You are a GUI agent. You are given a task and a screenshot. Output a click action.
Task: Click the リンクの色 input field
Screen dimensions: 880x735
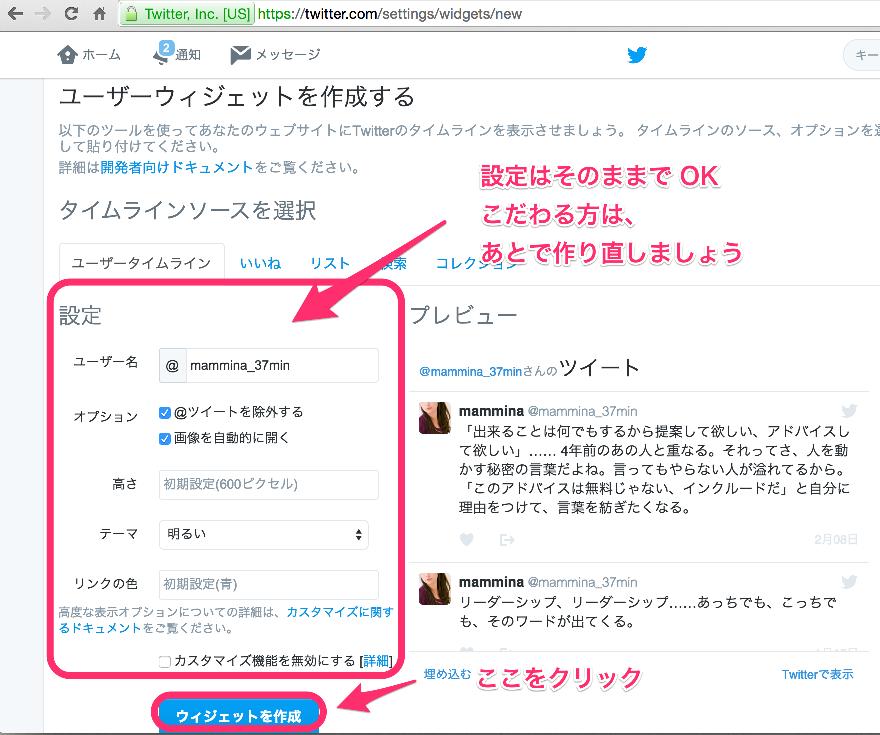tap(269, 585)
